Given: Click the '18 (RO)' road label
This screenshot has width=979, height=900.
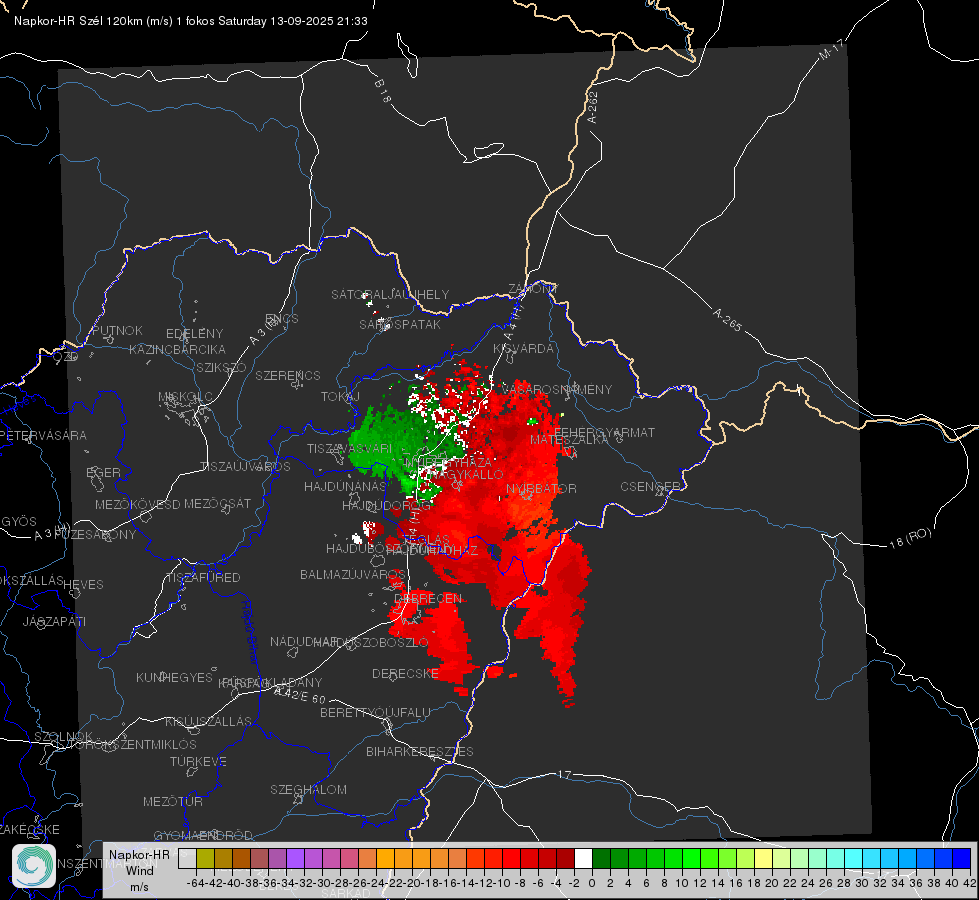Looking at the screenshot, I should (x=910, y=538).
